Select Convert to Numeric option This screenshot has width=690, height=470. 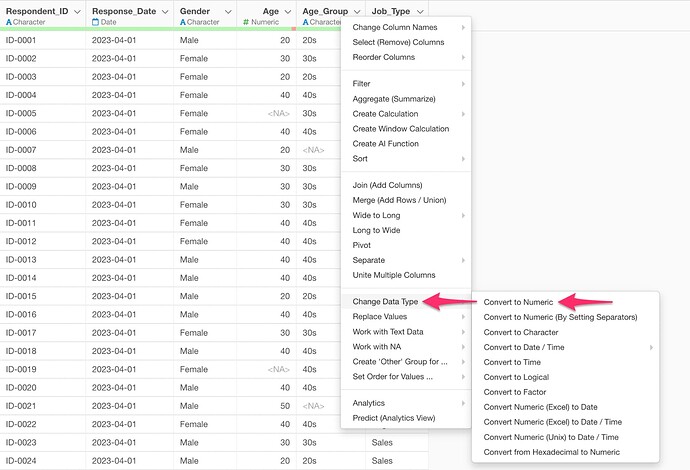point(518,302)
